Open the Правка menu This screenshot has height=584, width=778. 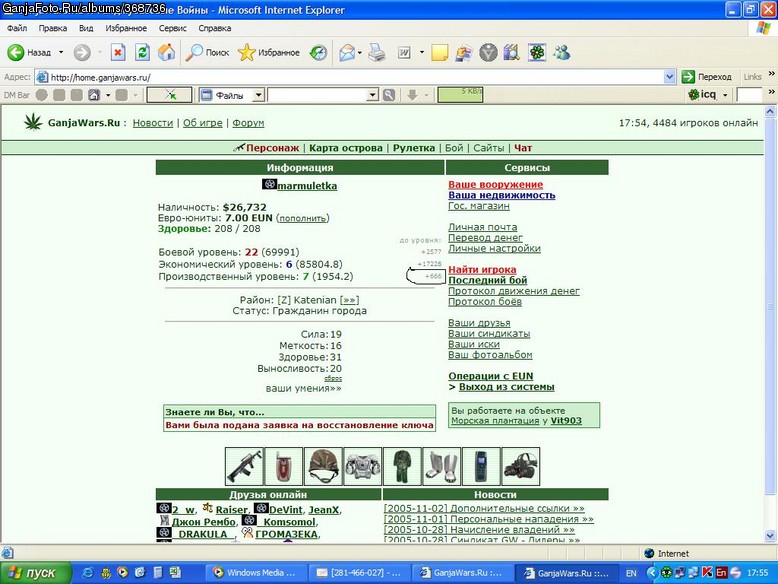(53, 28)
